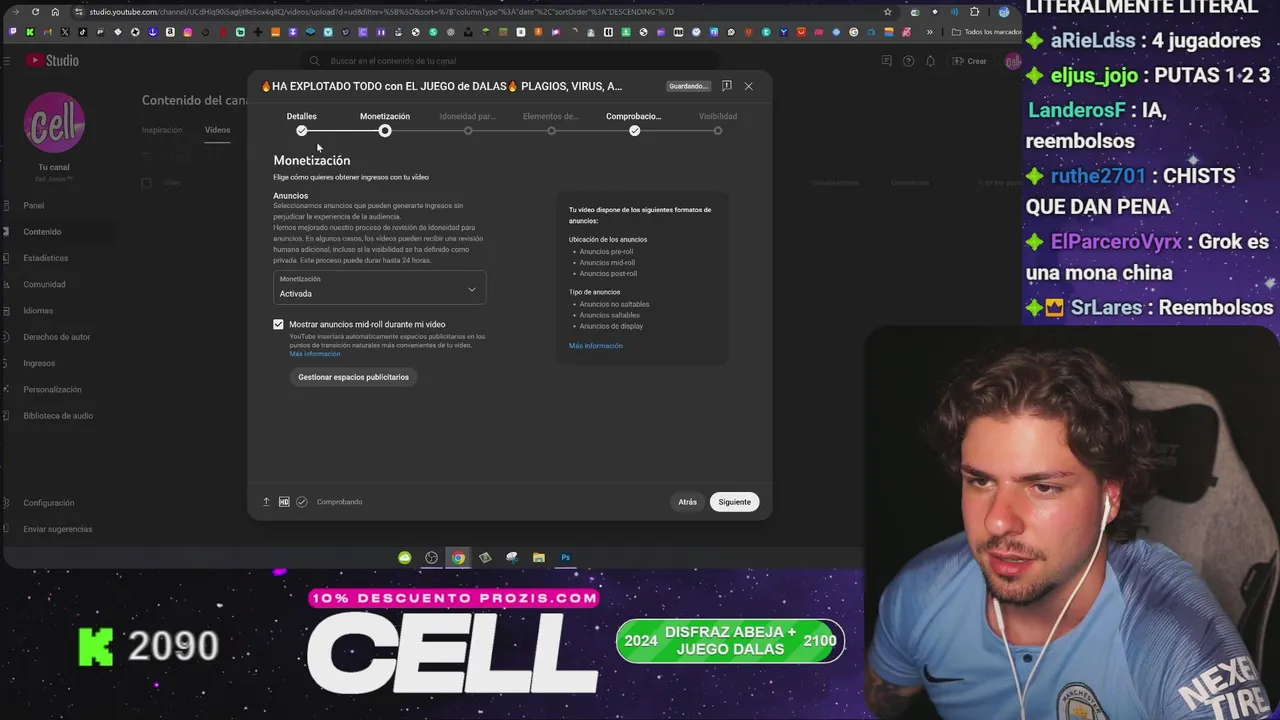
Task: Click Gestionar espacios publicitarios button
Action: pos(353,377)
